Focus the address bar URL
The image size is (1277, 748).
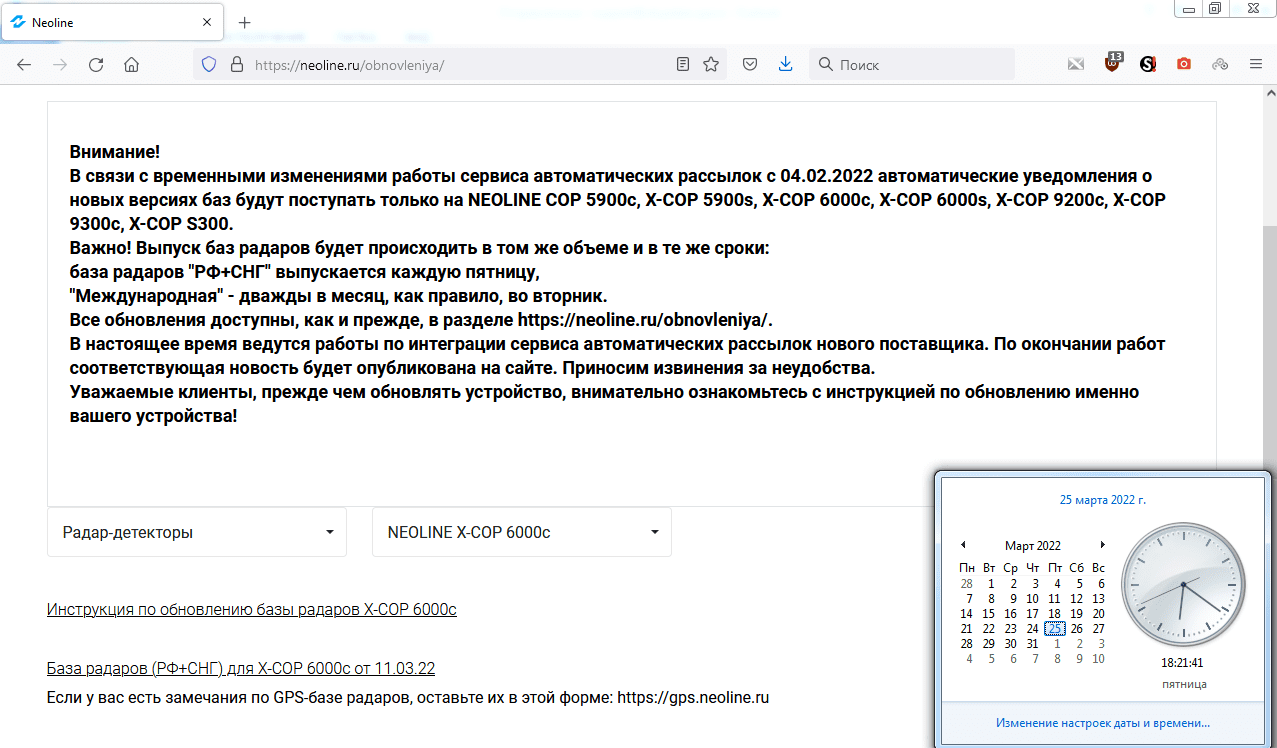460,64
